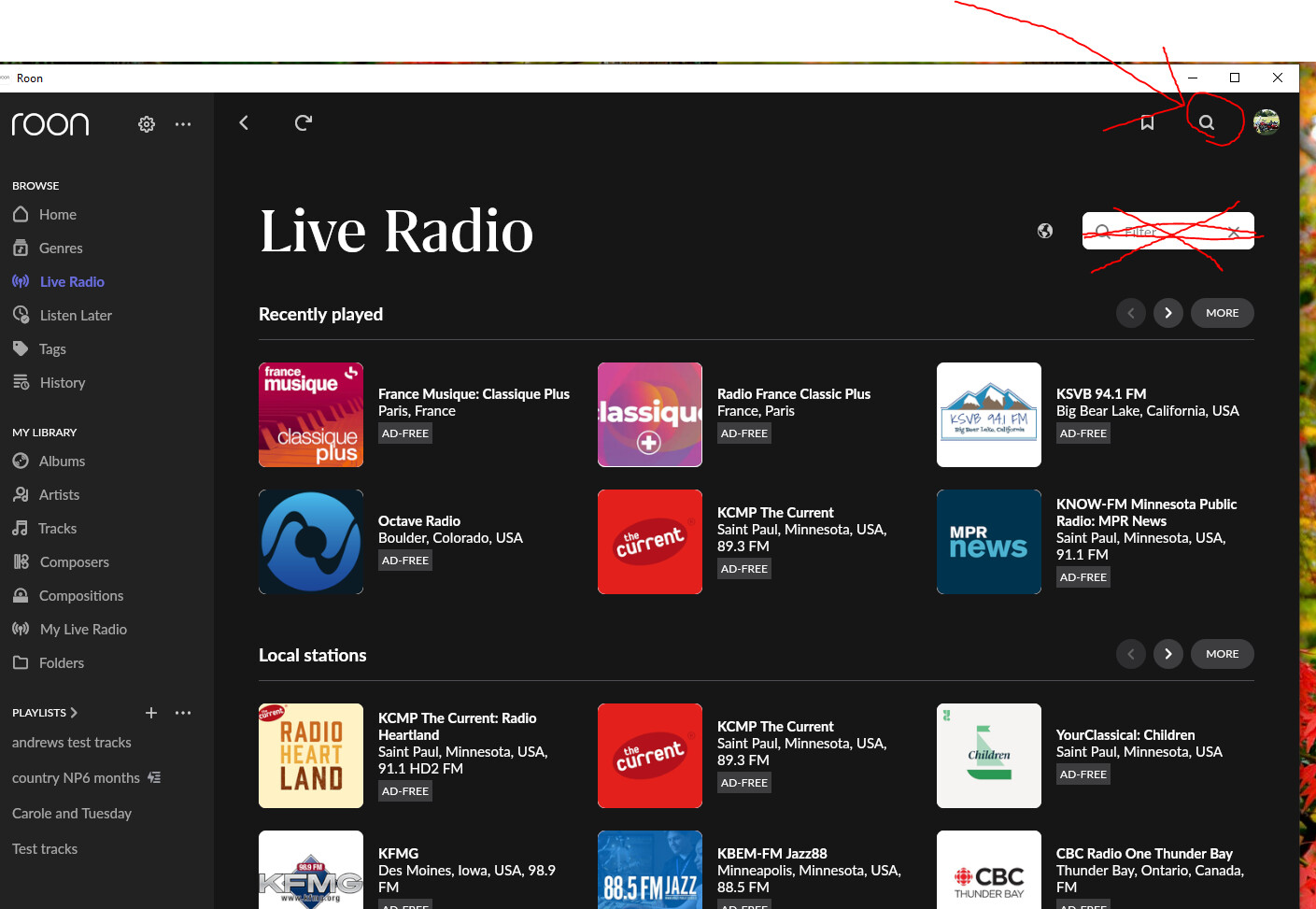
Task: Open My Live Radio
Action: (x=83, y=630)
